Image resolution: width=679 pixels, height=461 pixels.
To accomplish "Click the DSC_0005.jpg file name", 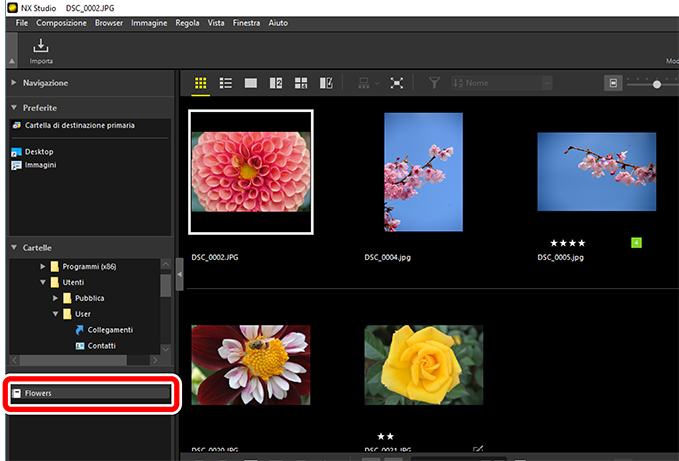I will pos(560,257).
